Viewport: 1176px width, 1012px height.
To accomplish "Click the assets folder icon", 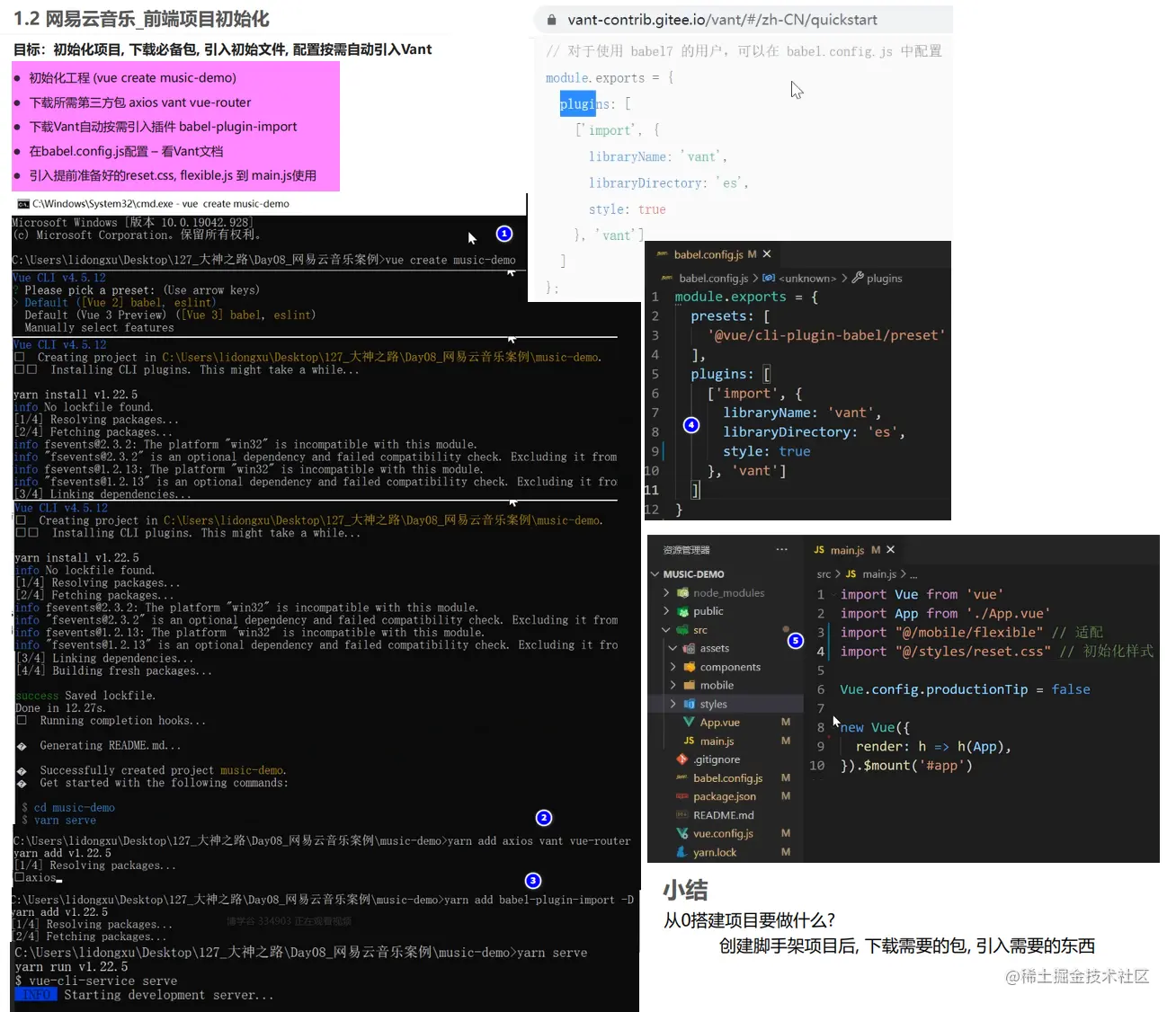I will pyautogui.click(x=690, y=648).
